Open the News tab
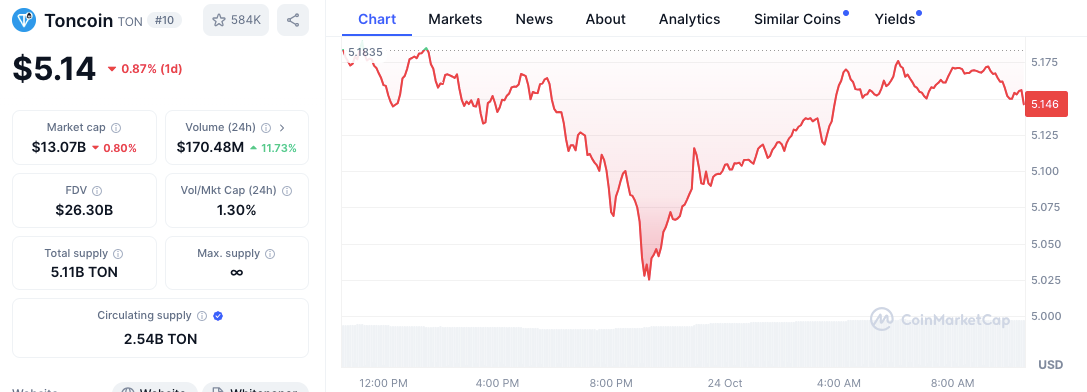Viewport: 1087px width, 392px height. point(534,19)
